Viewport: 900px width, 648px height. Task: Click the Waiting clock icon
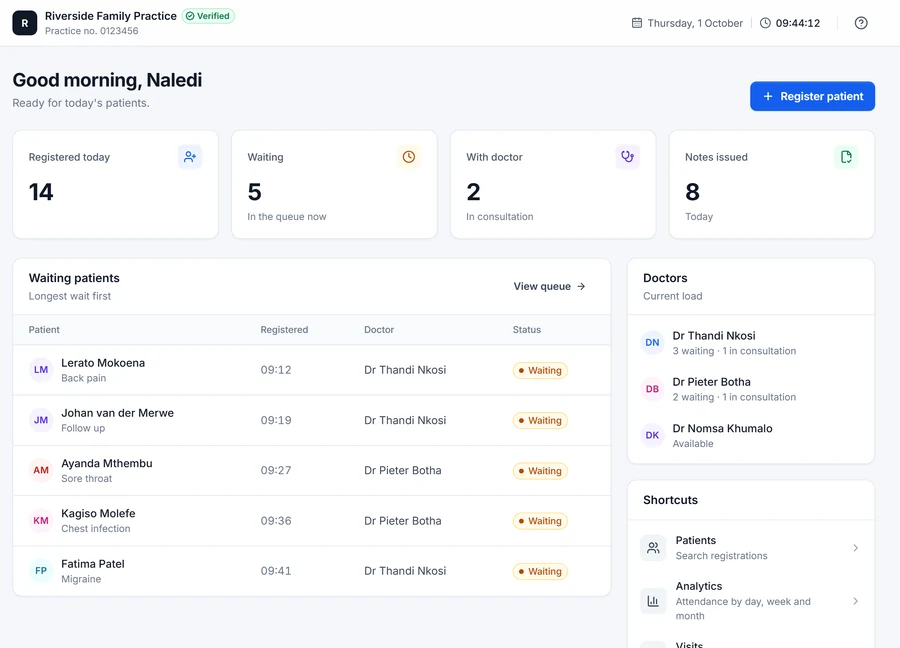[409, 157]
